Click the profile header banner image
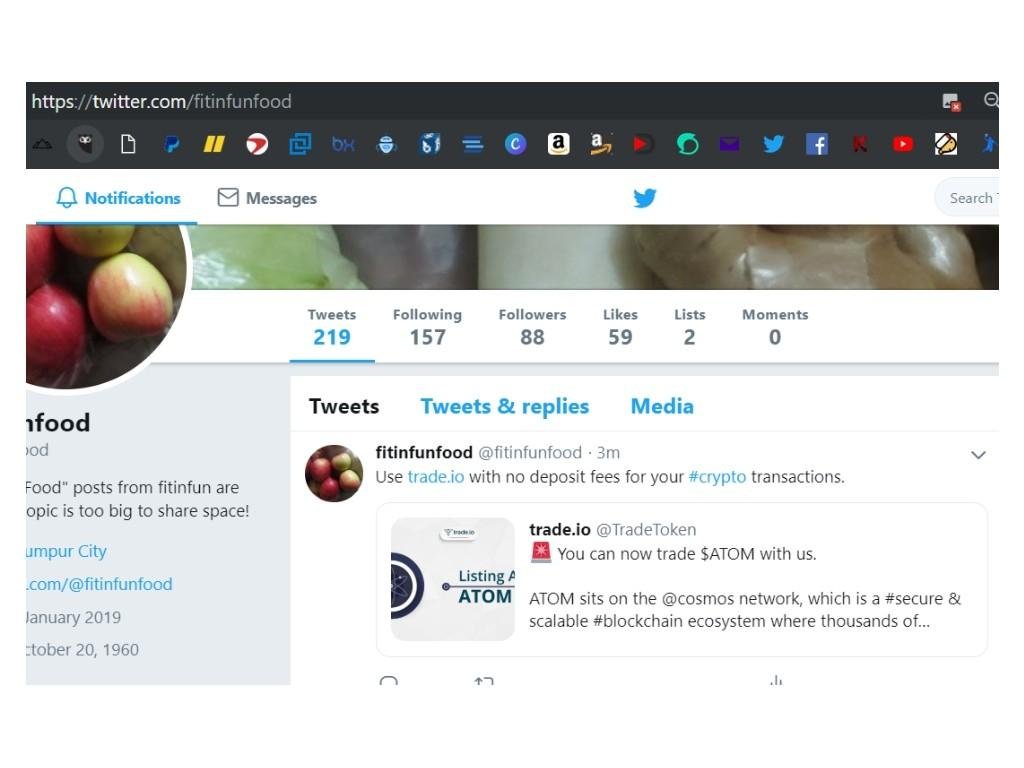1024x768 pixels. [x=594, y=257]
